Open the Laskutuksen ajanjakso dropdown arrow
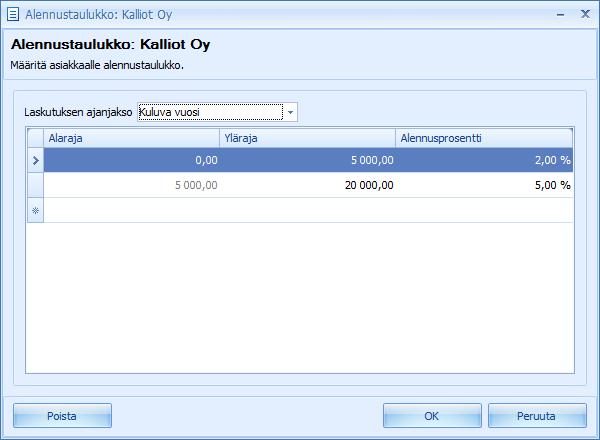Viewport: 600px width, 440px height. point(290,112)
